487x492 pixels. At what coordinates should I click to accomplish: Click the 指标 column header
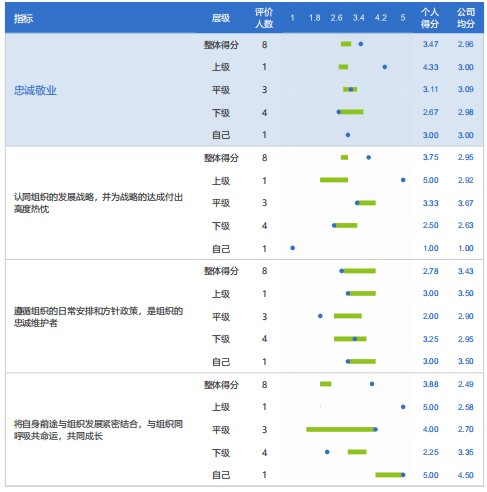(x=23, y=19)
